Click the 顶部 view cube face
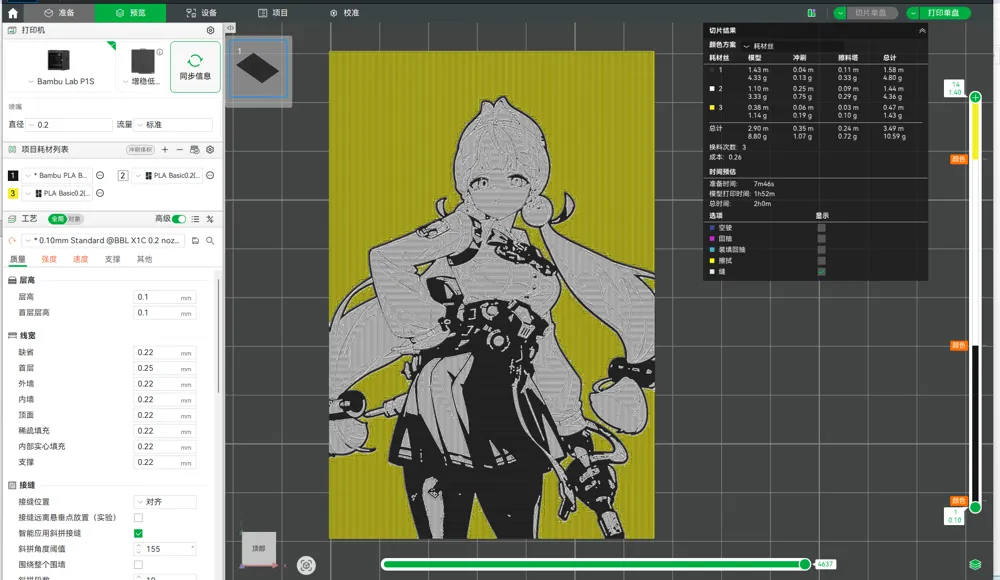 pyautogui.click(x=258, y=547)
